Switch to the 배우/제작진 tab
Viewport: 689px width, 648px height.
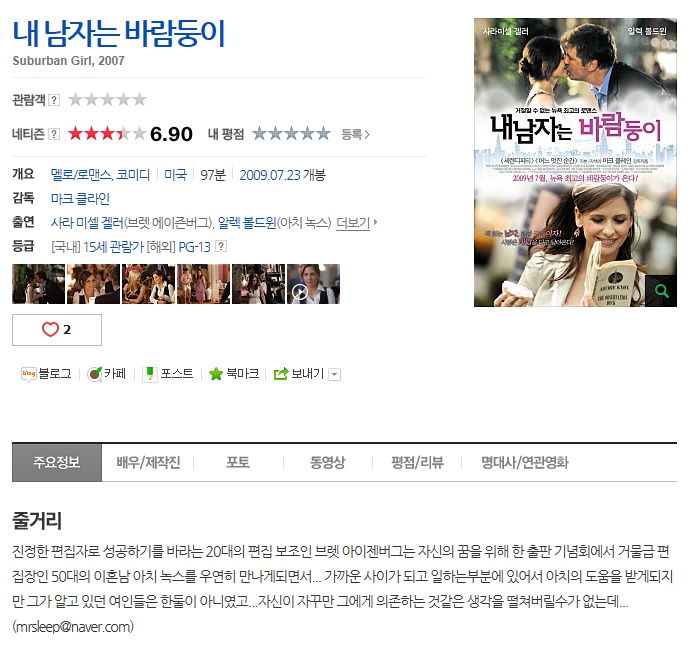click(x=148, y=462)
